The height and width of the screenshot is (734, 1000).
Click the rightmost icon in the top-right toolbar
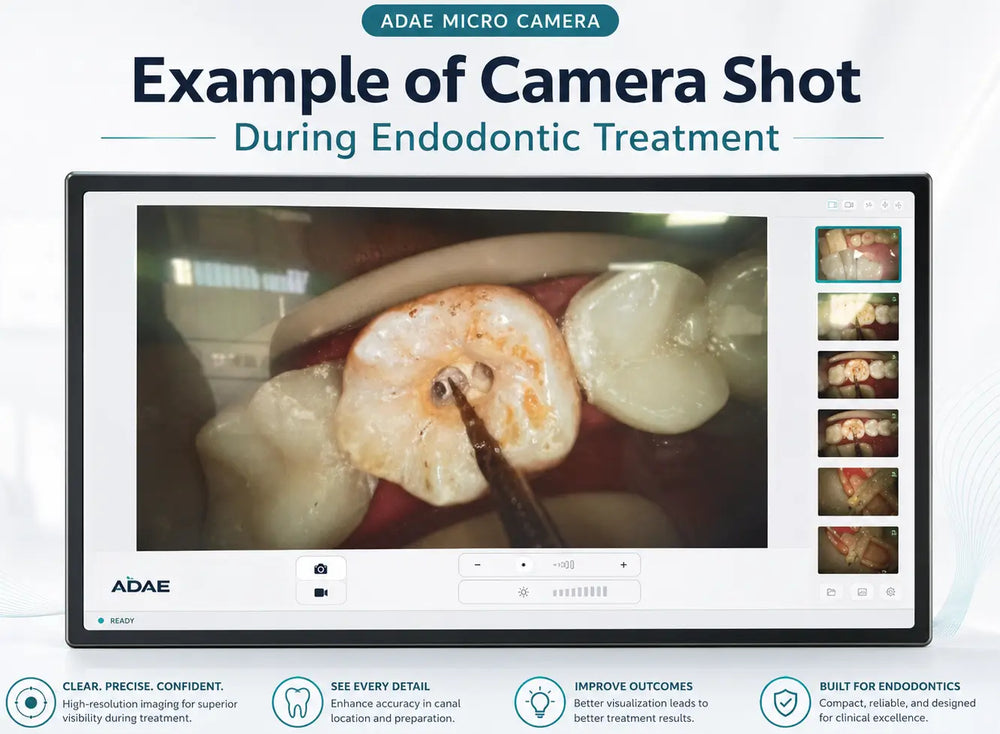tap(899, 205)
